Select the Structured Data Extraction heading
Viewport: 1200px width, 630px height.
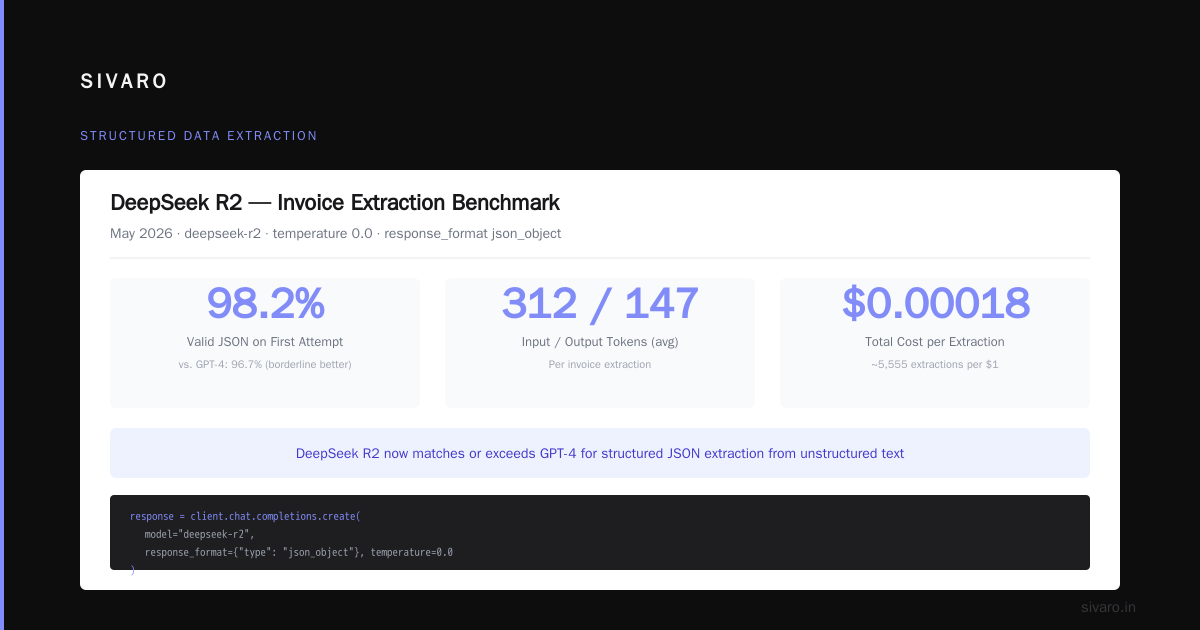click(x=199, y=136)
